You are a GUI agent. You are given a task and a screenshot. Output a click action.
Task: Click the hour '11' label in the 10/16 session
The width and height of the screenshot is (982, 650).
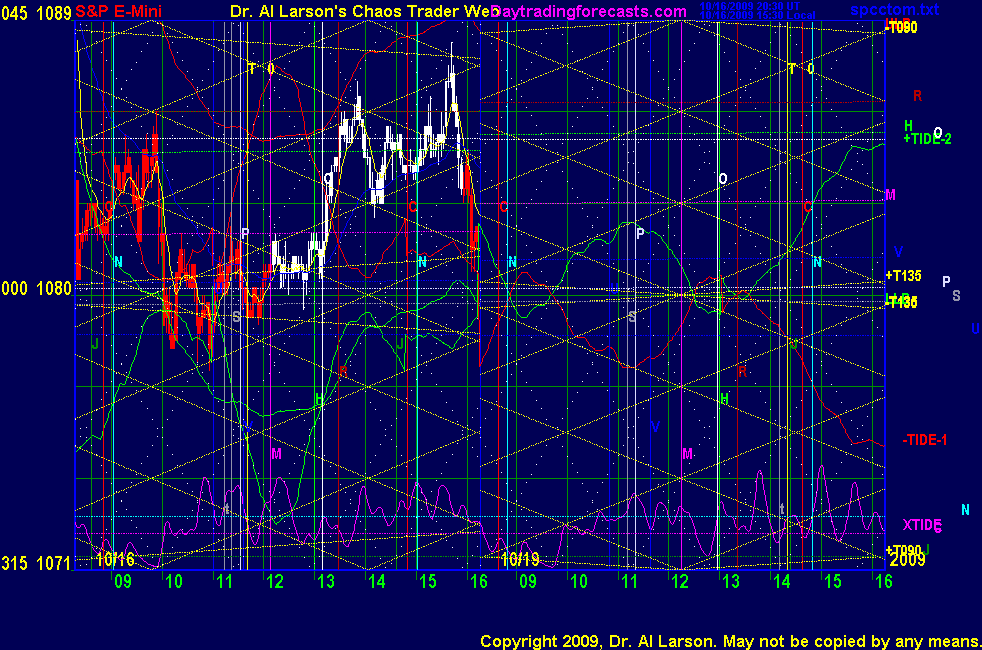coord(224,582)
